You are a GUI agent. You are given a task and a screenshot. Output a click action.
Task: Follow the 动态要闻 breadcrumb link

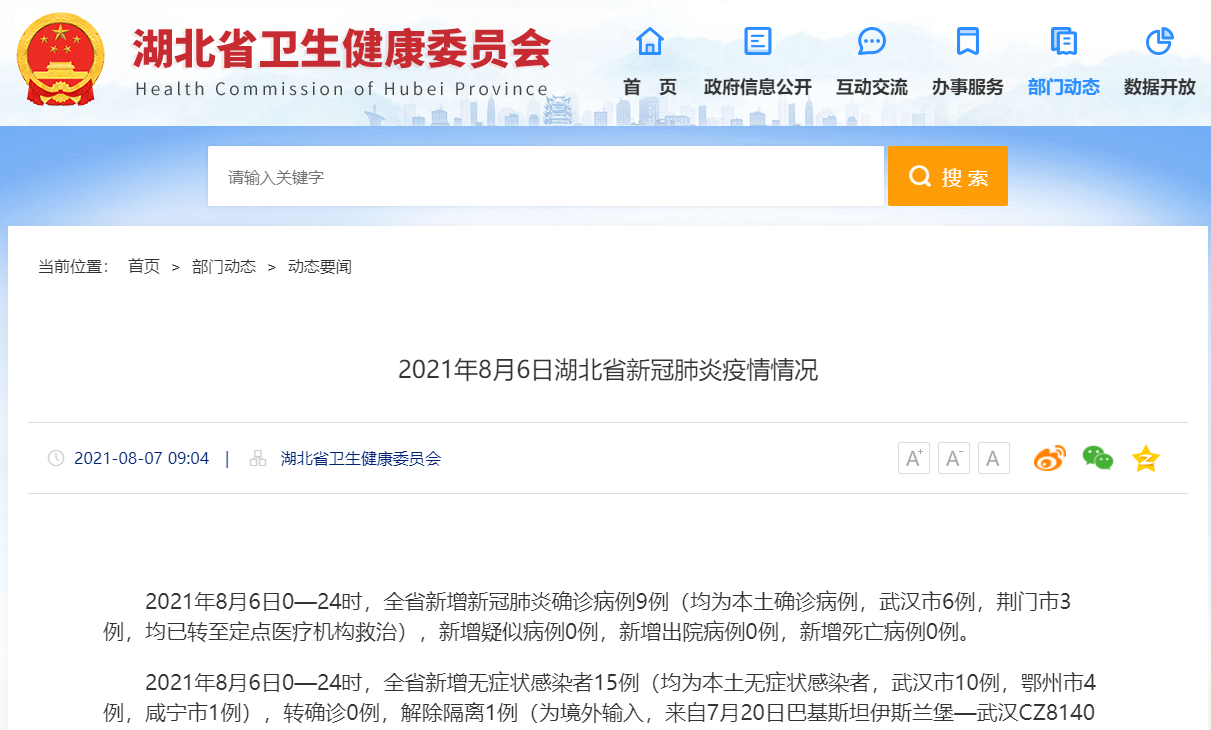318,266
